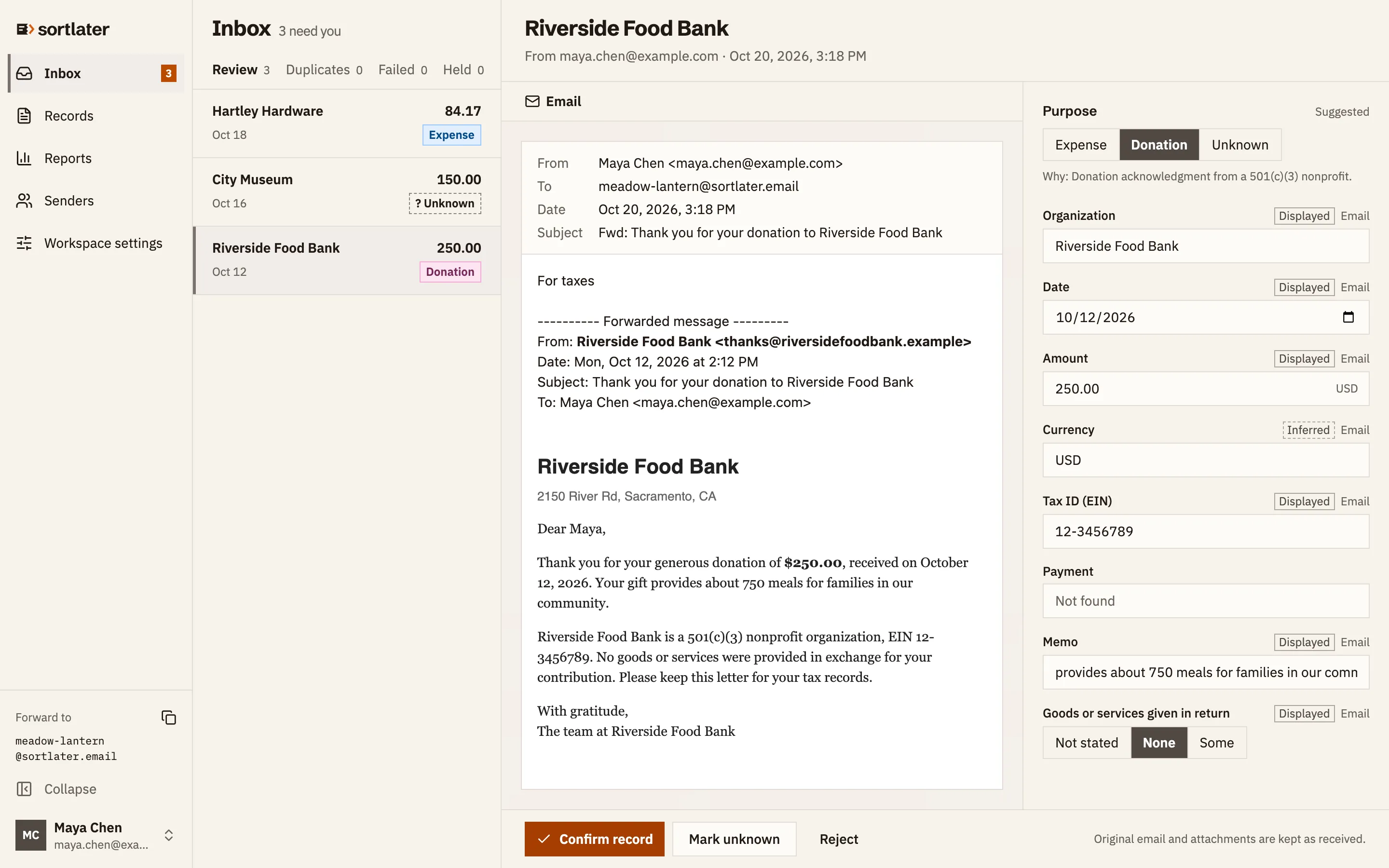
Task: Click the Reports bar chart icon
Action: pos(24,159)
